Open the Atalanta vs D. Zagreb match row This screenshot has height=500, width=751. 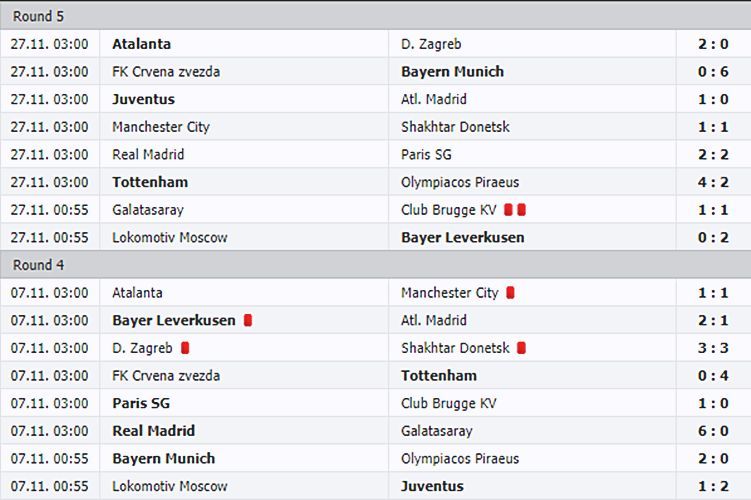tap(376, 44)
